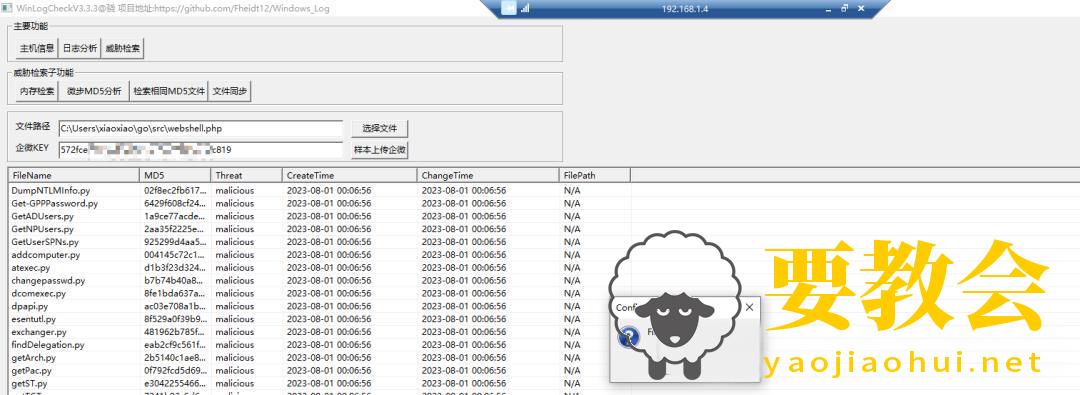Pin the 192.168.1.4 remote connection bar

pos(508,9)
